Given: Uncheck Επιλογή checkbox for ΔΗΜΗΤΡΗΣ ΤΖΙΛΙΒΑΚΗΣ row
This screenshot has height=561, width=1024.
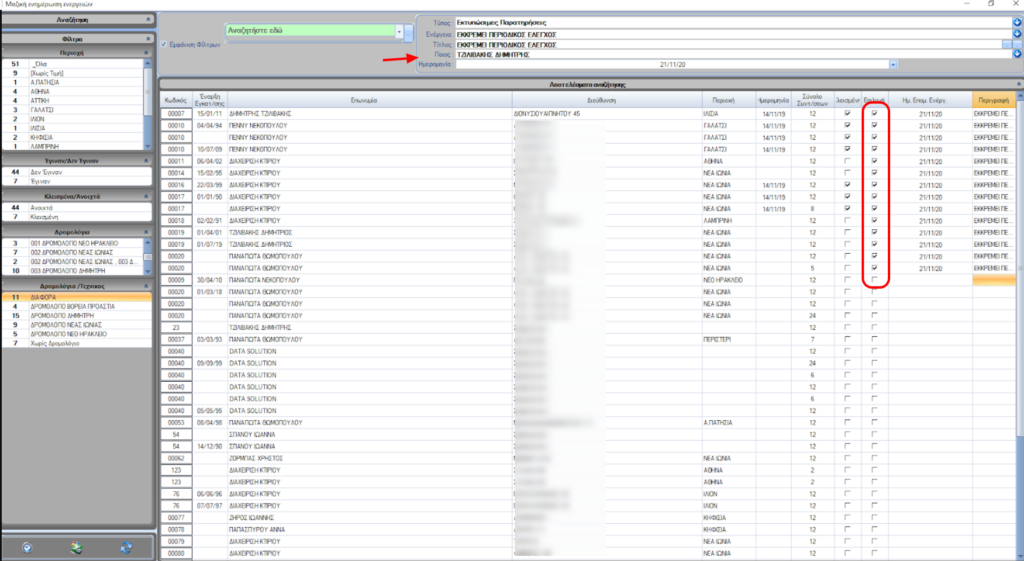Looking at the screenshot, I should (x=874, y=113).
